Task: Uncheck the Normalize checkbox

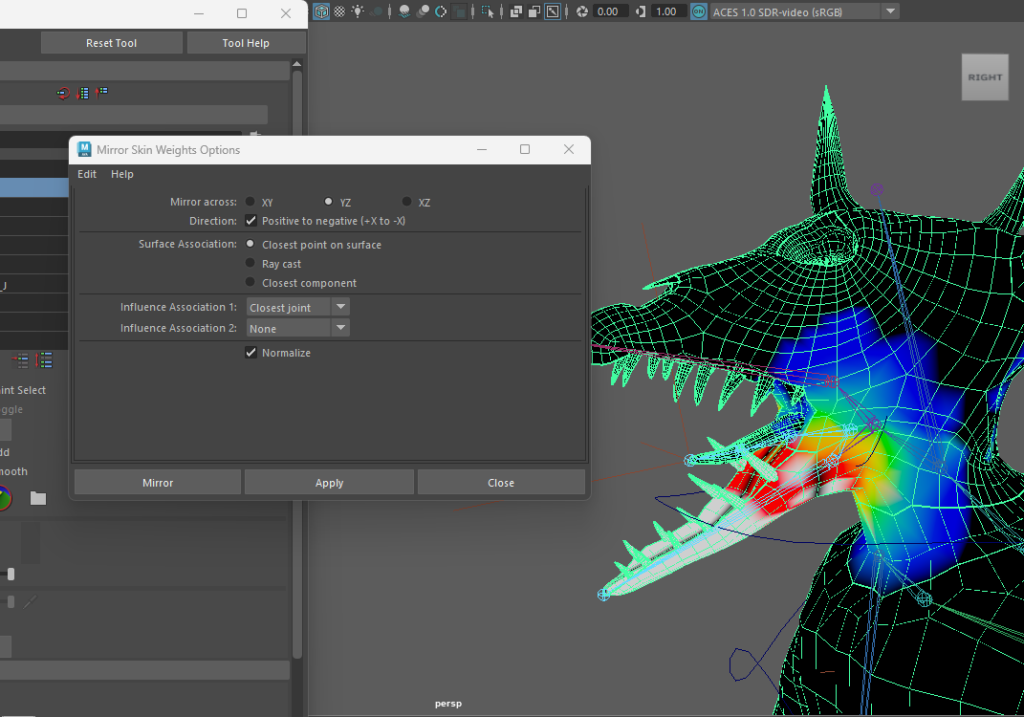Action: [x=251, y=353]
